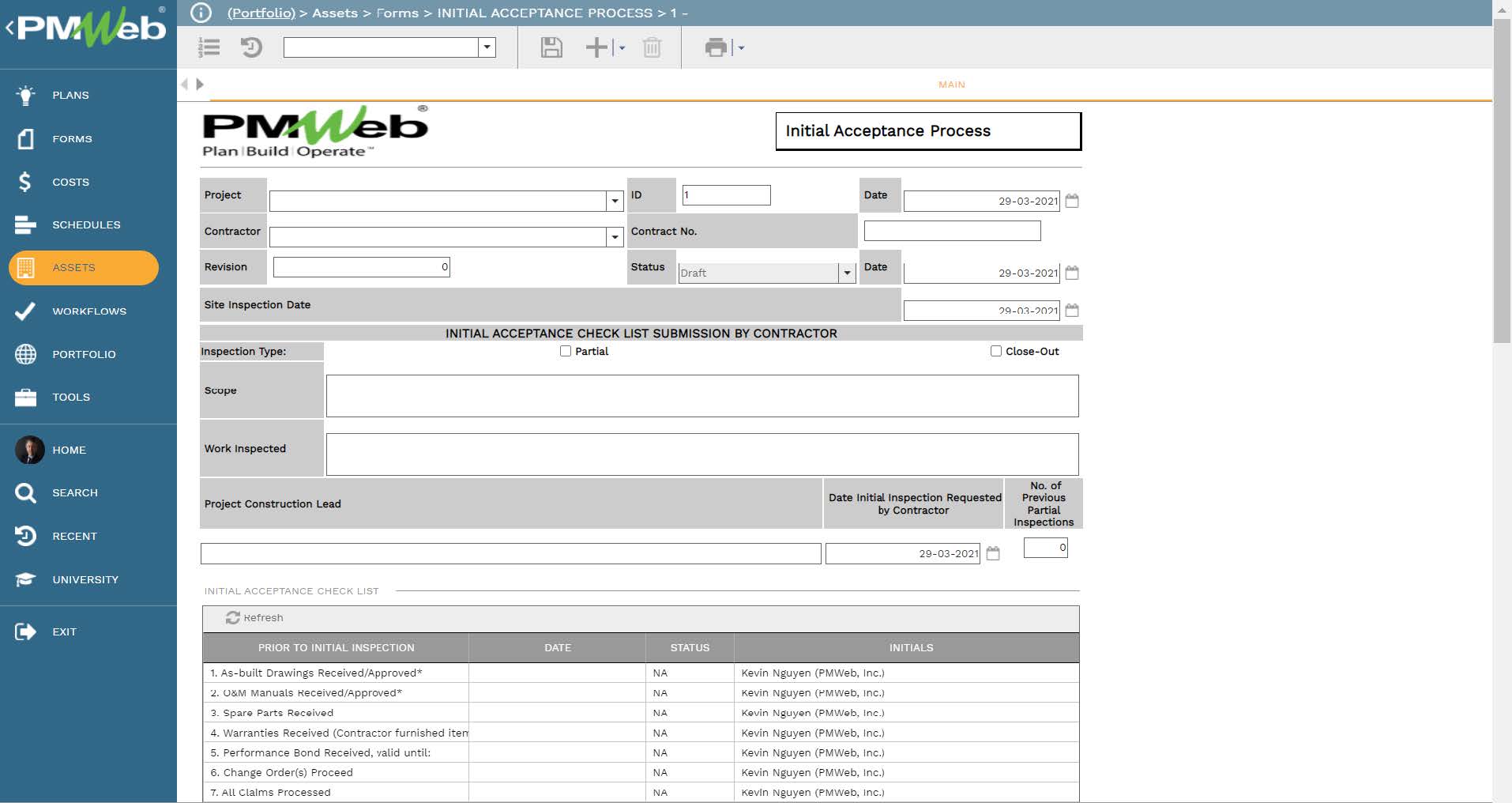Image resolution: width=1512 pixels, height=803 pixels.
Task: Open calendar for top Date field
Action: coord(1072,201)
